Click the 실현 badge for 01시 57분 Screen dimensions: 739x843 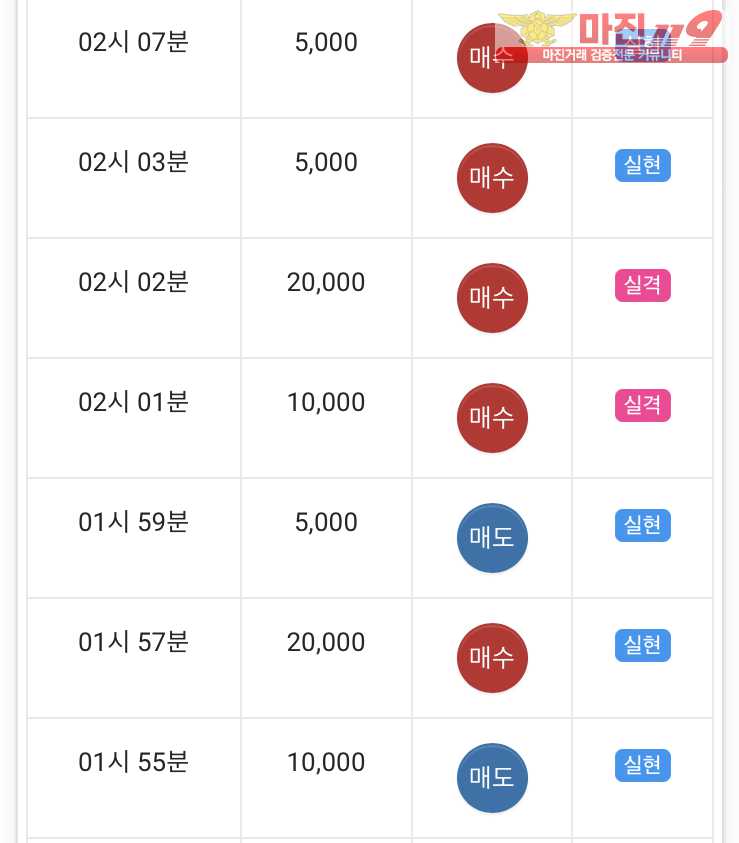click(x=642, y=645)
